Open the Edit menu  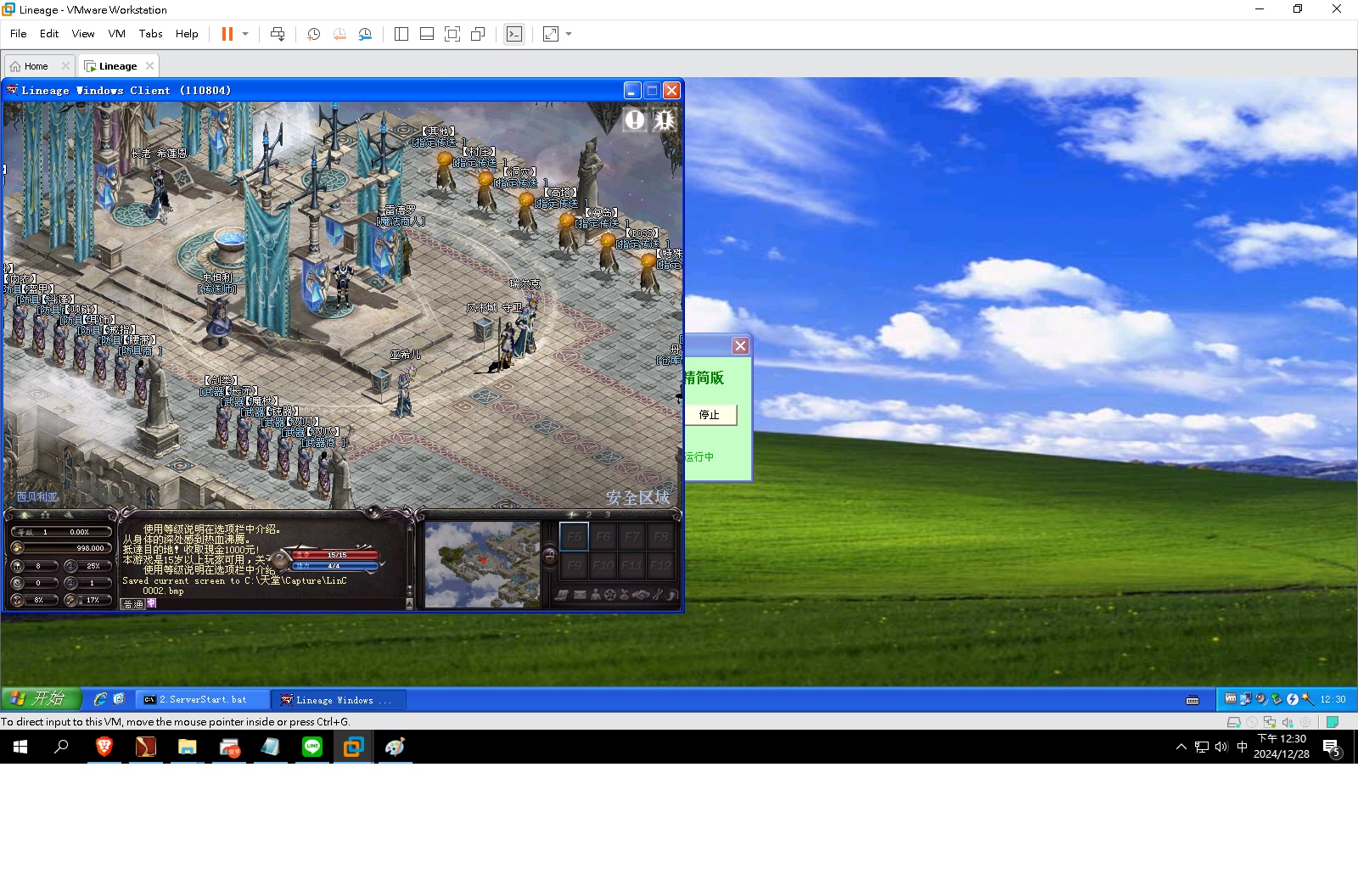click(x=49, y=34)
